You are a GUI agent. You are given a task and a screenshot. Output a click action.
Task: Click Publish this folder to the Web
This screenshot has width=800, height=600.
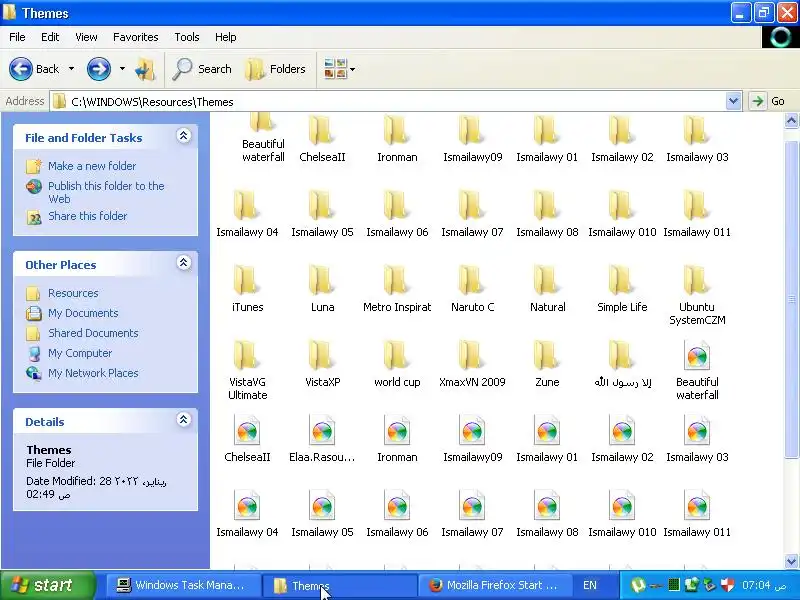(106, 192)
